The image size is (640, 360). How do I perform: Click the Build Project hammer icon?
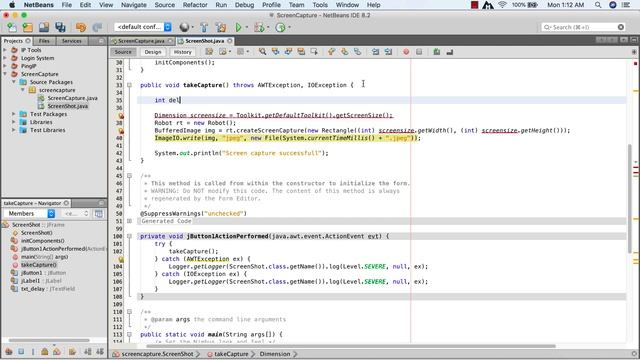pos(204,27)
